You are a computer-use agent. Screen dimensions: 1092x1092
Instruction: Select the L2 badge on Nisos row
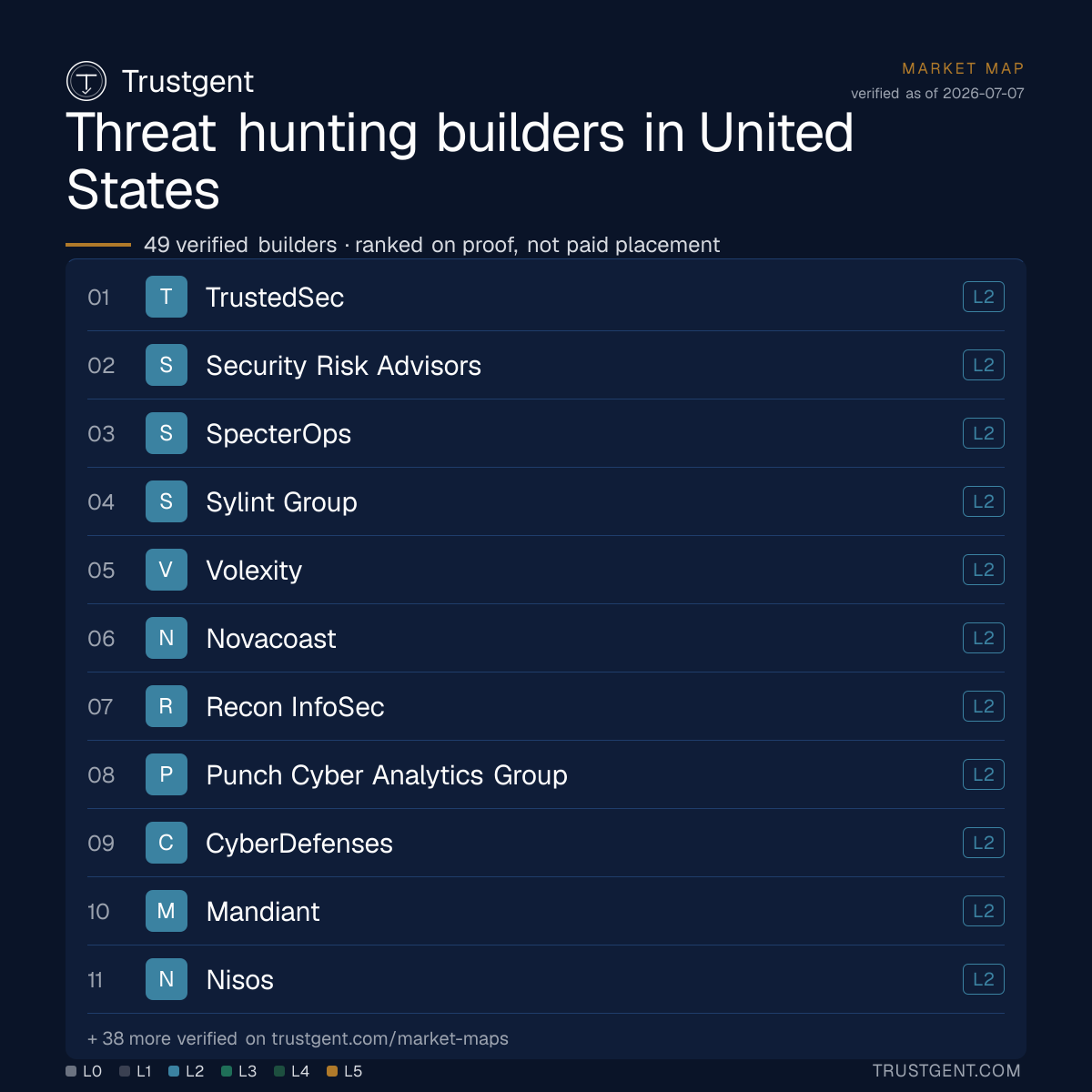(x=984, y=979)
